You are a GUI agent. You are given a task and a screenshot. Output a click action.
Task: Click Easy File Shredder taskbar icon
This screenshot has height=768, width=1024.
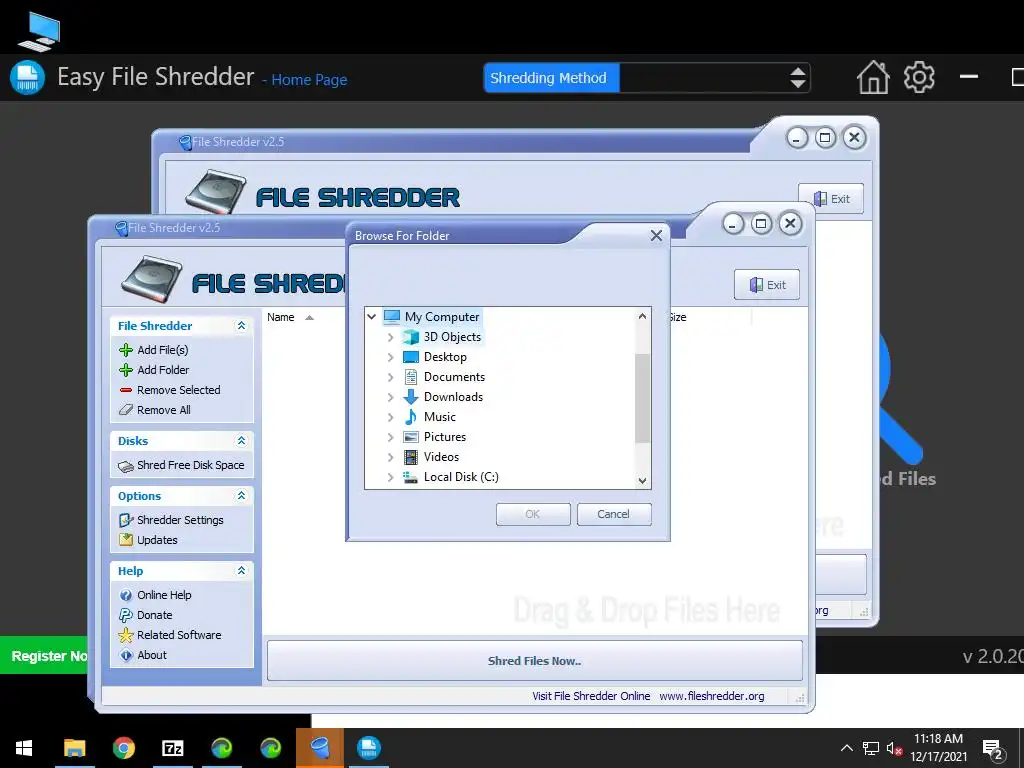tap(369, 748)
